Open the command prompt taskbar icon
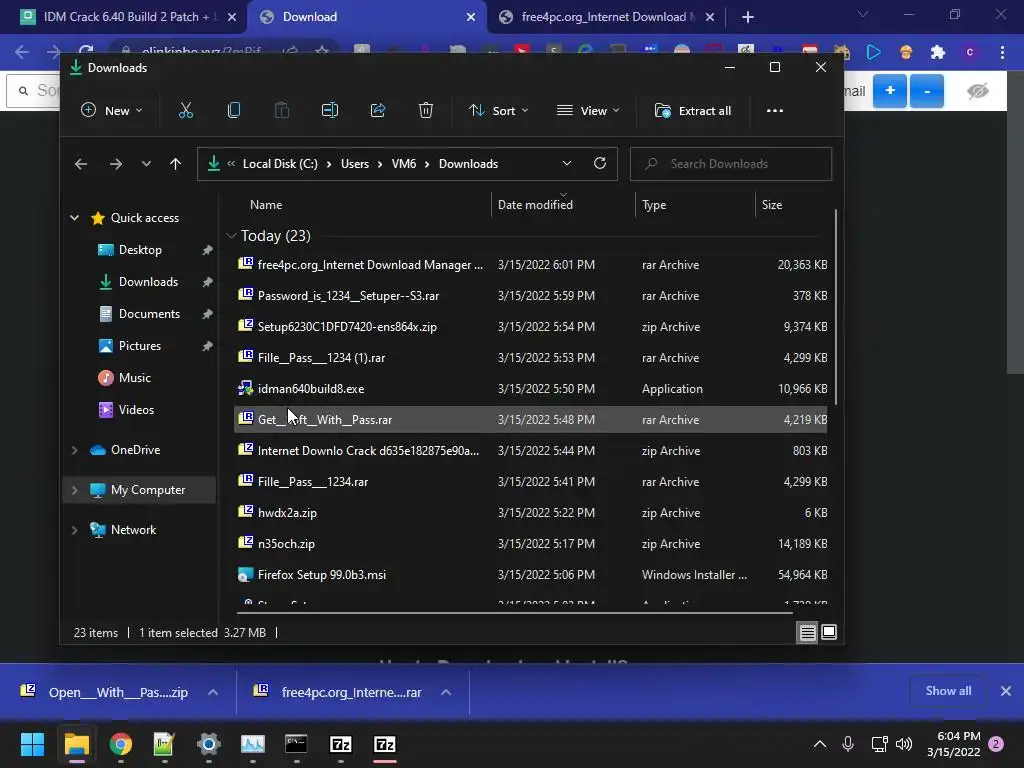 coord(296,744)
